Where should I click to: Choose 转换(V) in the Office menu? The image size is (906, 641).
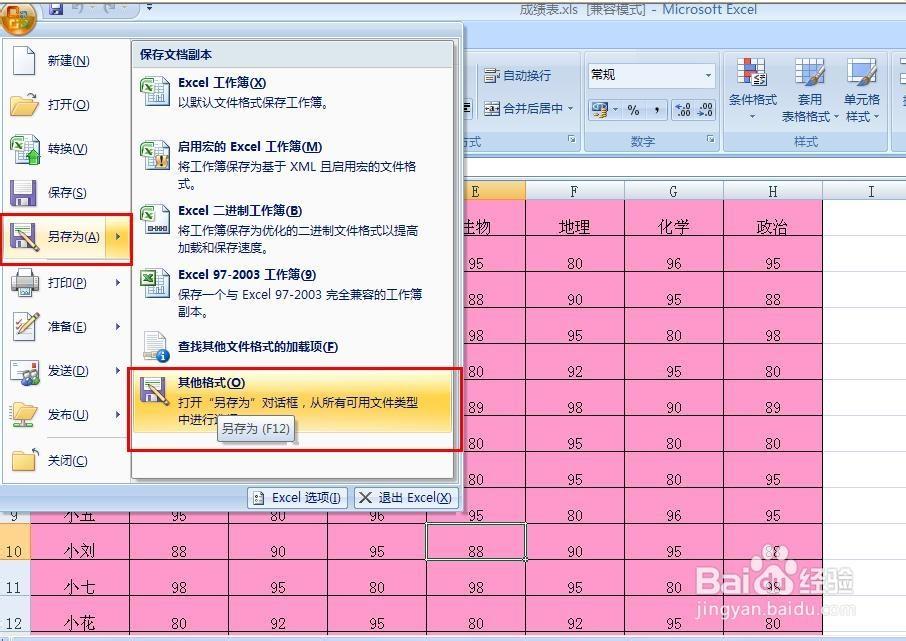[x=66, y=149]
